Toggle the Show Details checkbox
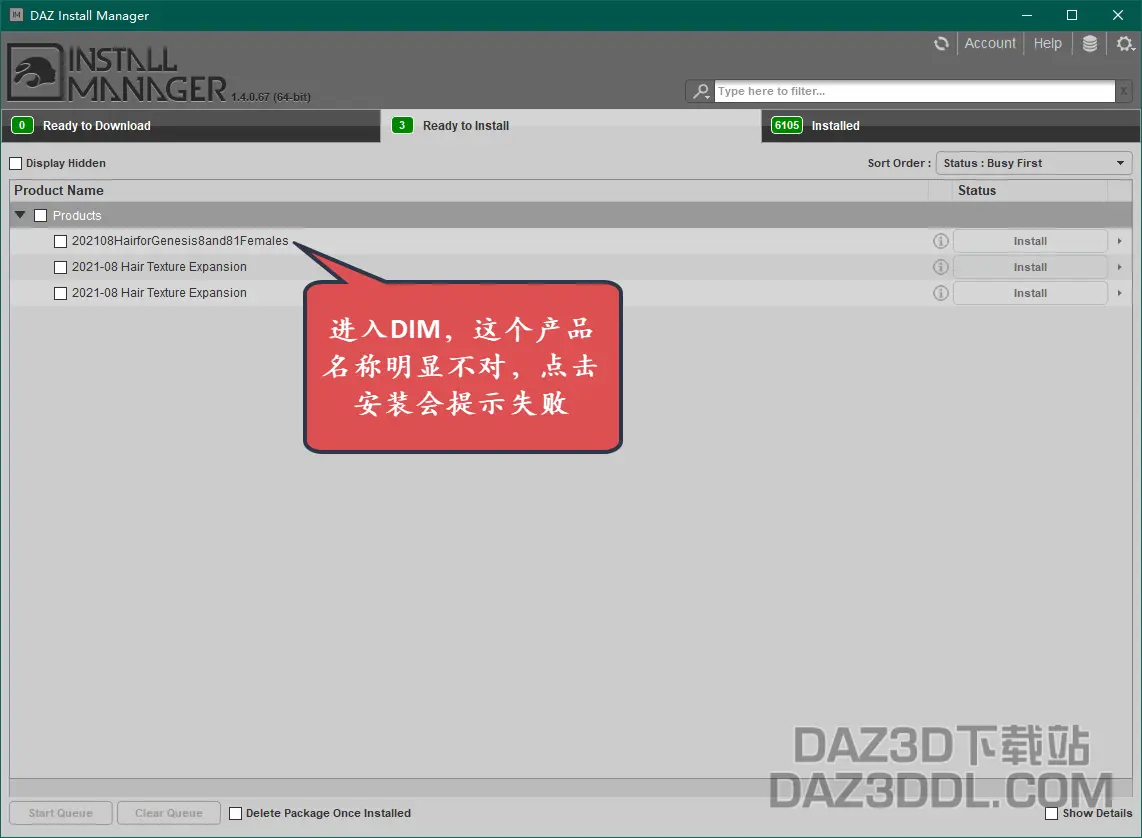This screenshot has width=1142, height=838. pyautogui.click(x=1052, y=813)
